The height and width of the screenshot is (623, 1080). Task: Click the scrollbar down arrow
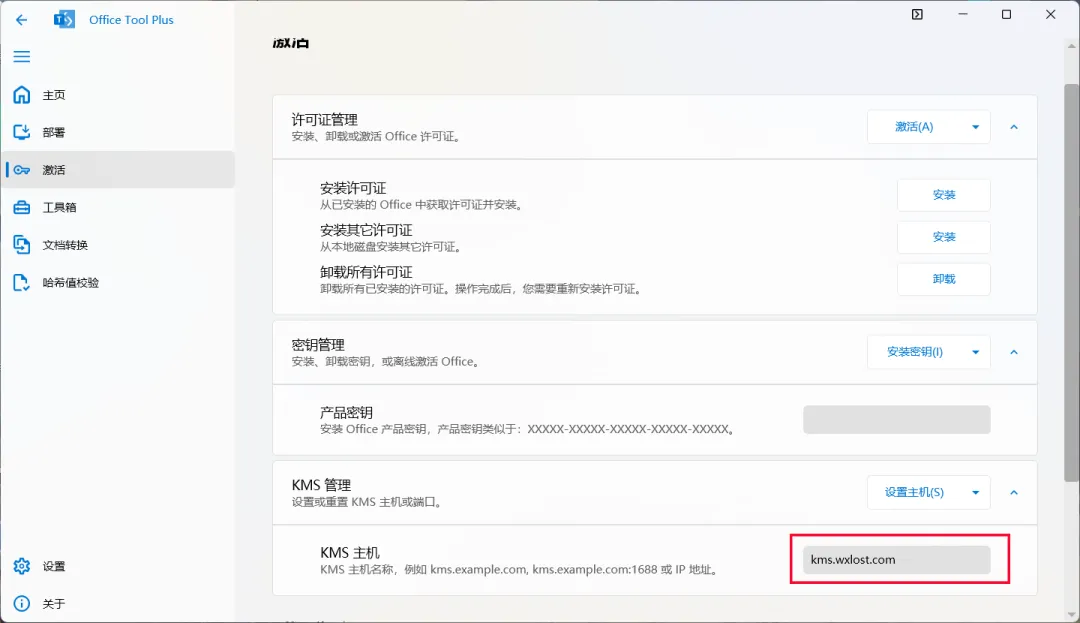pos(1072,615)
